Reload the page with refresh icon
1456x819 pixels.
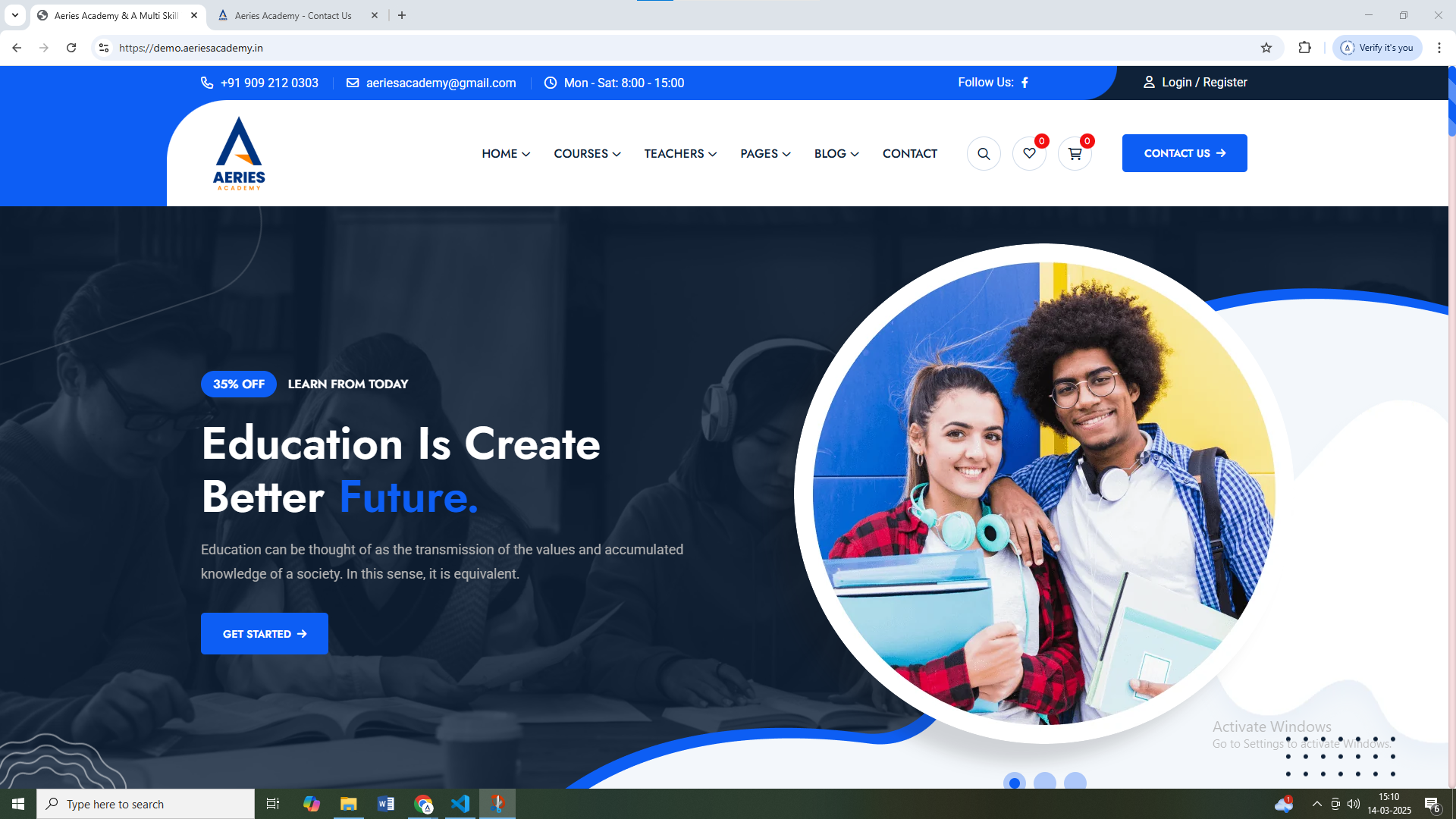pos(71,48)
